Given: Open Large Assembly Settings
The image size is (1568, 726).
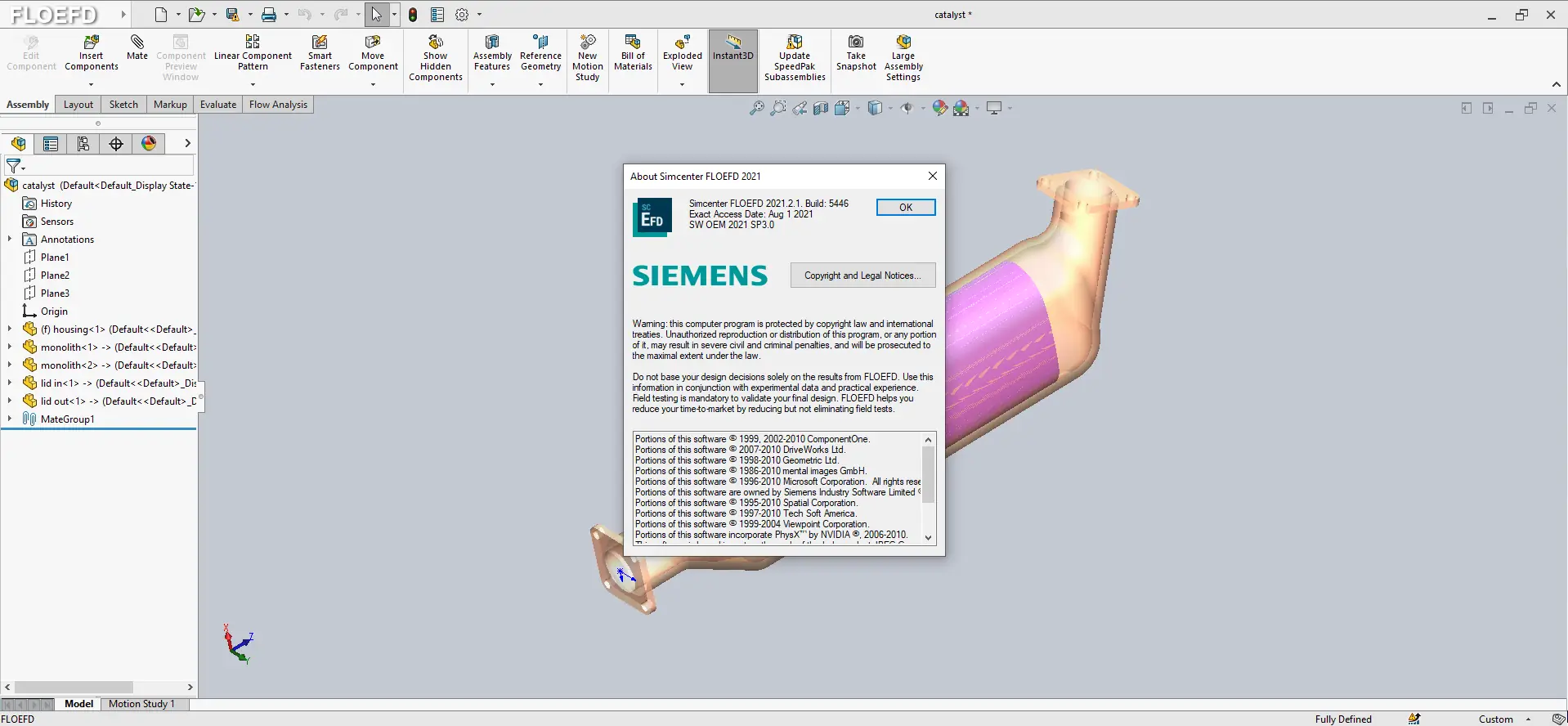Looking at the screenshot, I should click(903, 58).
